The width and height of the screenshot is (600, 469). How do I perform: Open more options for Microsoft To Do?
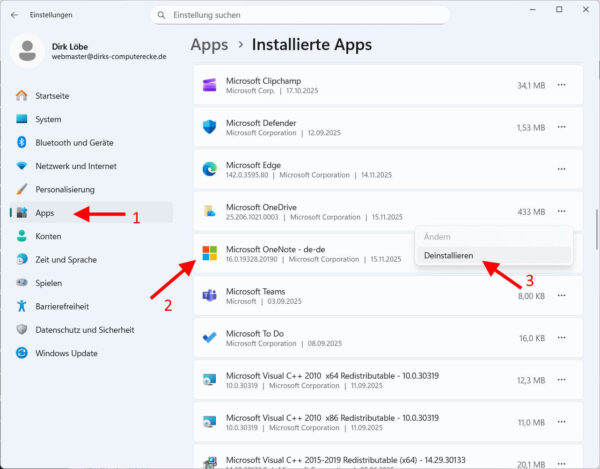click(561, 338)
